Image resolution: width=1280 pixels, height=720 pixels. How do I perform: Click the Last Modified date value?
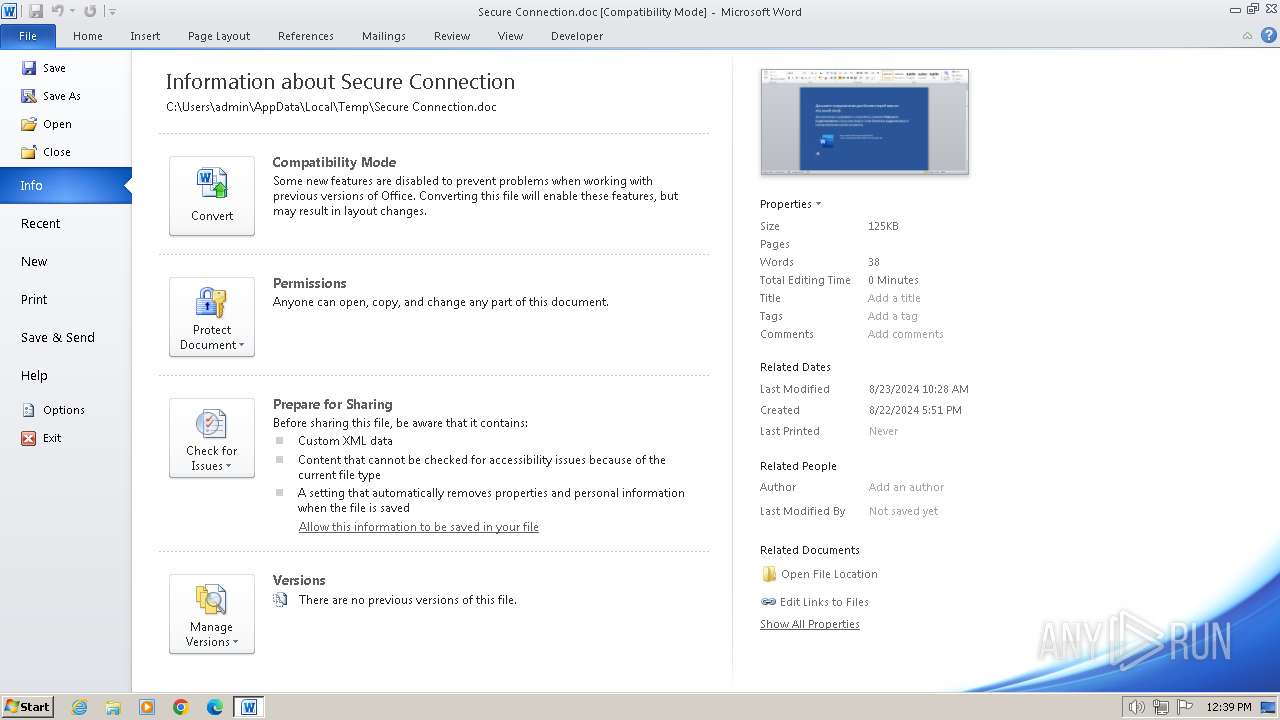[x=918, y=389]
